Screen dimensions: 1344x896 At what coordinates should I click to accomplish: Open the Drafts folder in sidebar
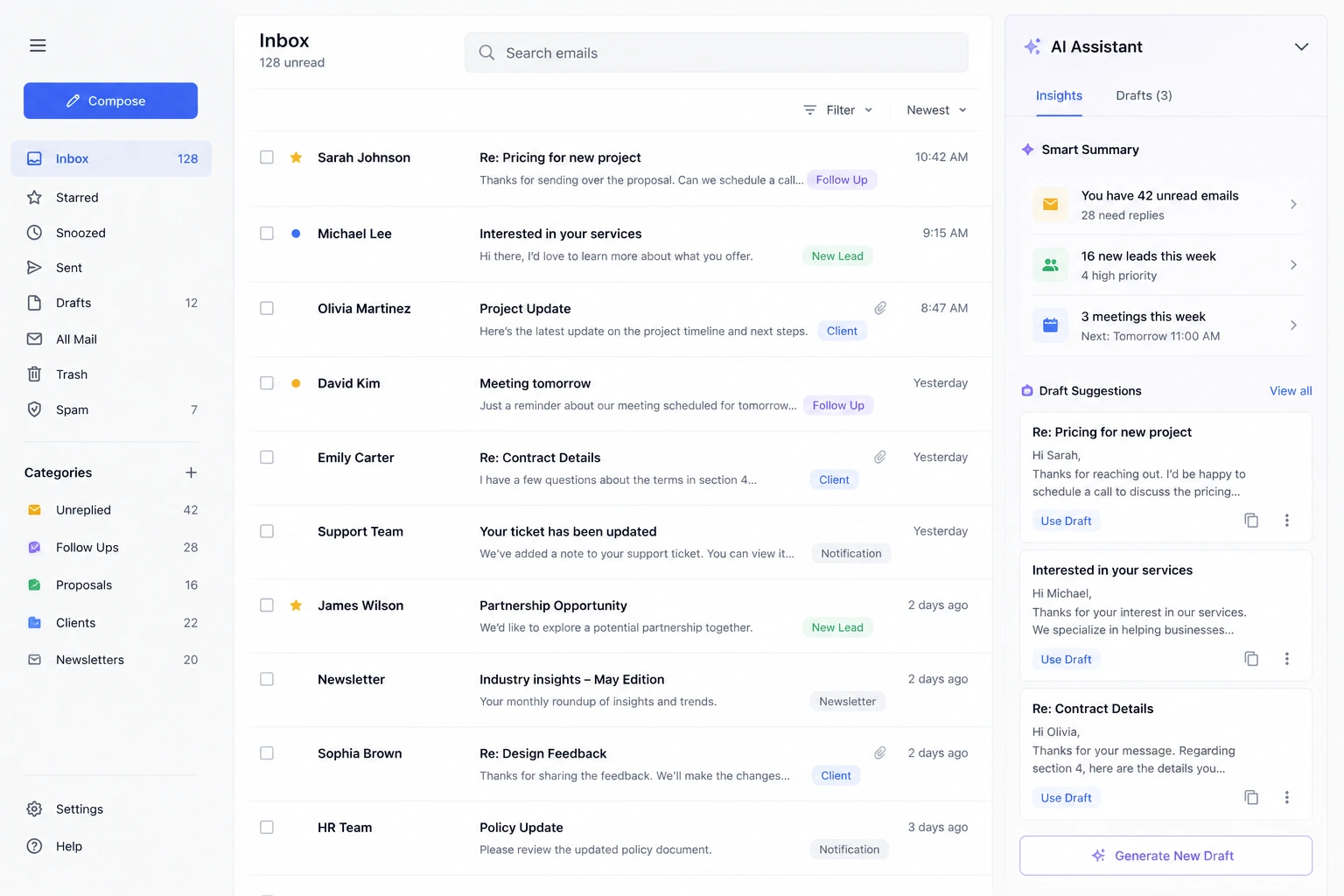(111, 303)
